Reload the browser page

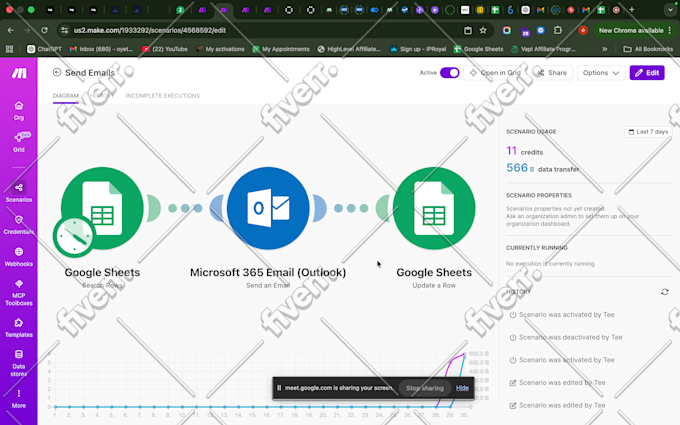point(44,30)
